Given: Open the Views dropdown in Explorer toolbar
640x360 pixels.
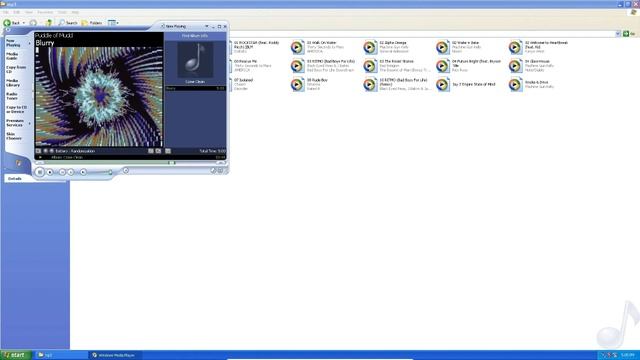Looking at the screenshot, I should tap(113, 23).
